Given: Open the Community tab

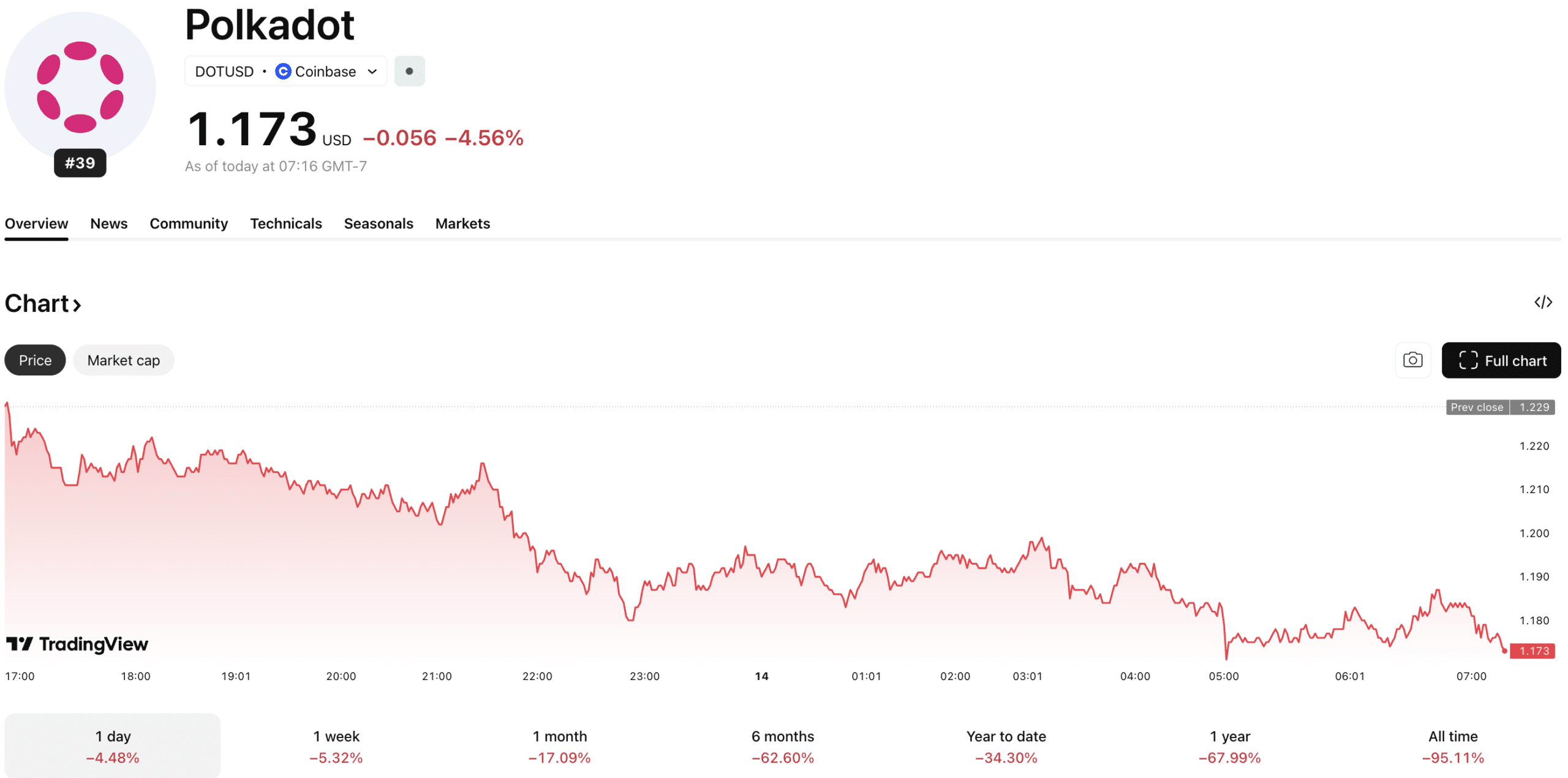Looking at the screenshot, I should point(189,224).
